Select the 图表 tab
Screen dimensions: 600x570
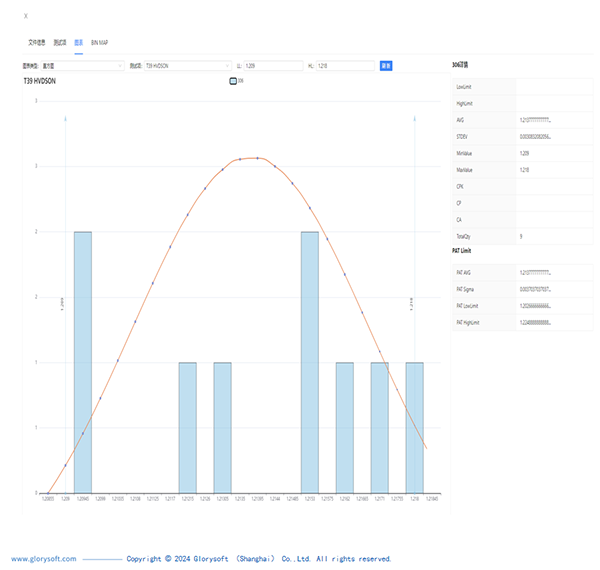(79, 43)
